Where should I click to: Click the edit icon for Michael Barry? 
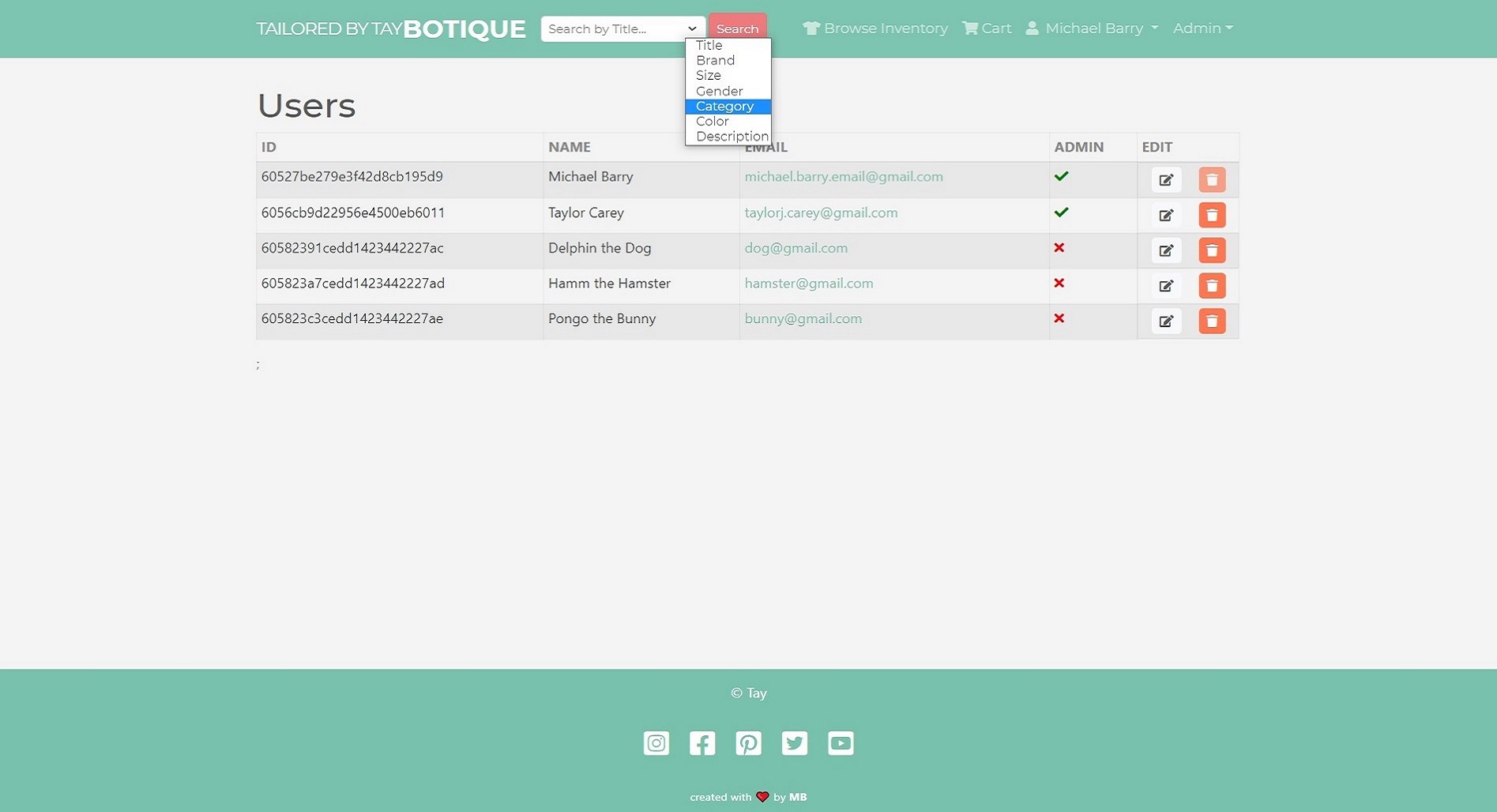click(1165, 180)
